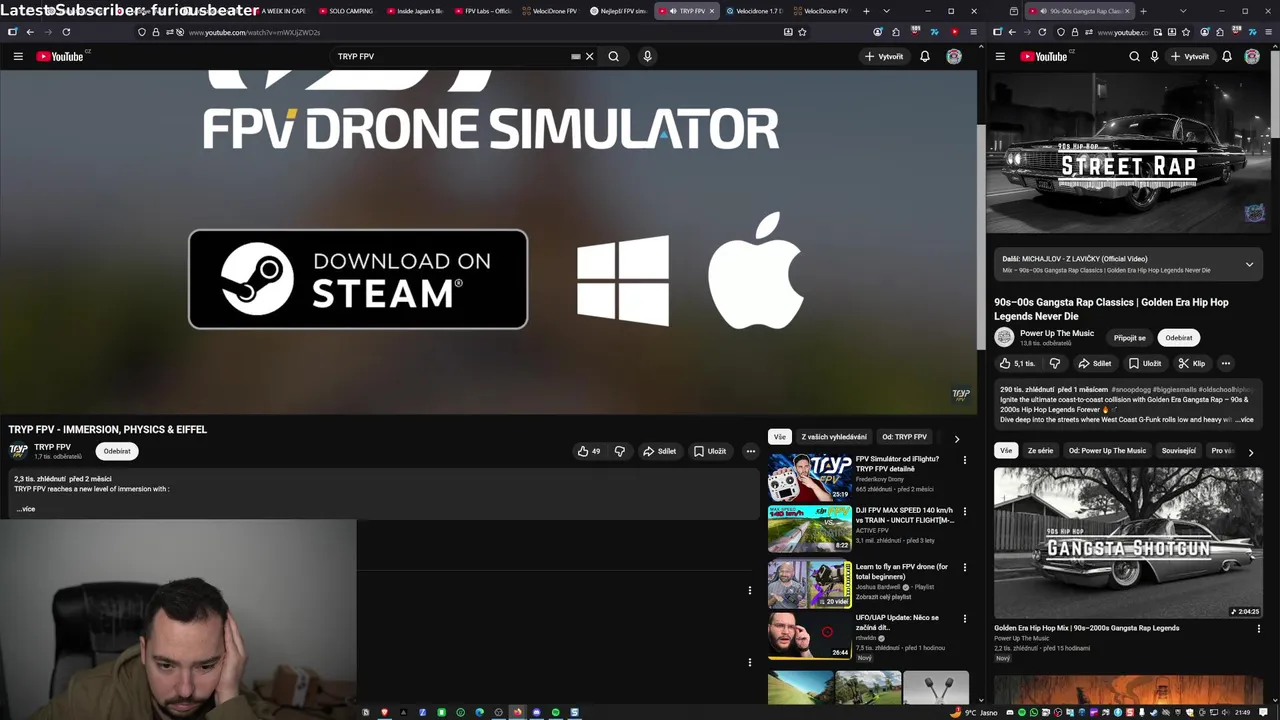Screen dimensions: 1280x720
Task: Open notifications bell in left YouTube window
Action: click(925, 56)
